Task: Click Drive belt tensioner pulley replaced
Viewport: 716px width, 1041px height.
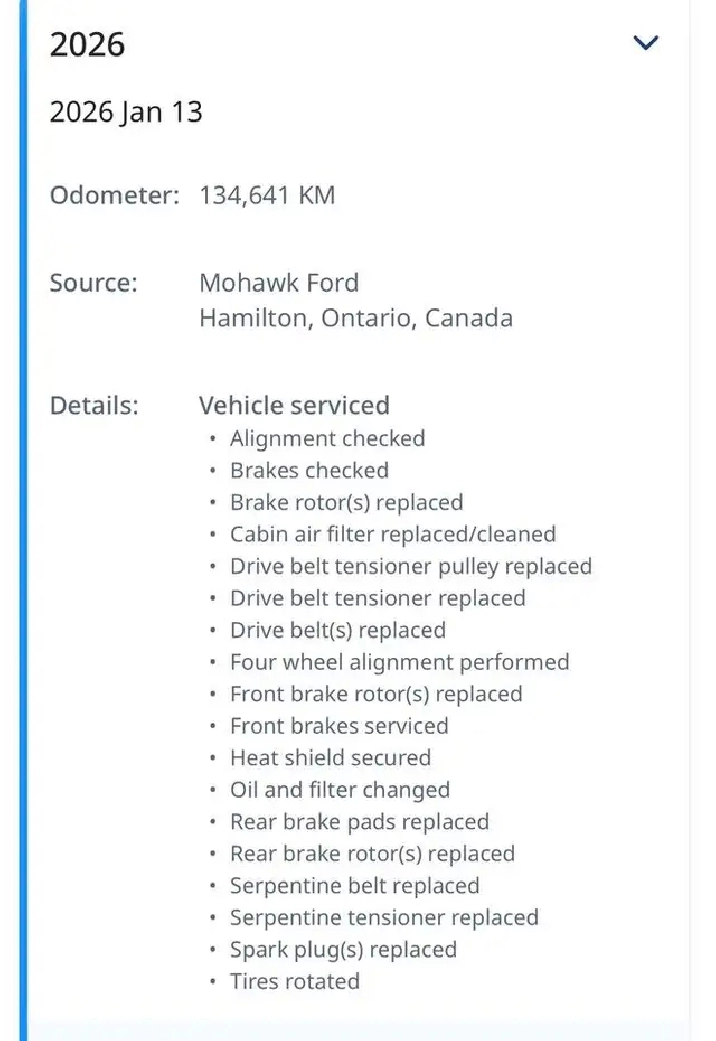Action: [x=411, y=566]
